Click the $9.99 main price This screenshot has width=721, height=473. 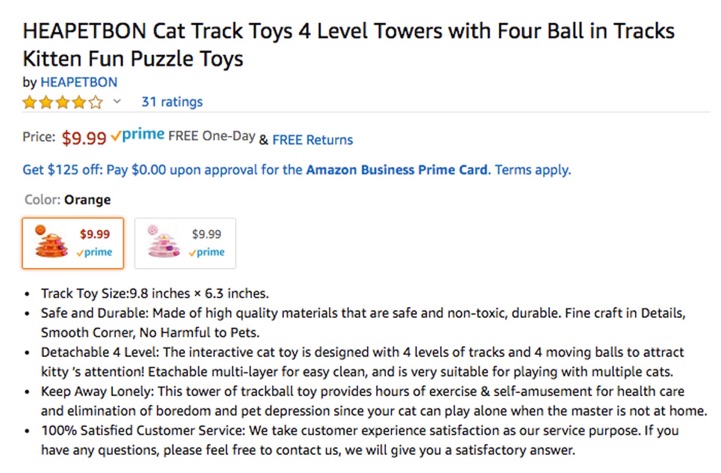point(84,137)
